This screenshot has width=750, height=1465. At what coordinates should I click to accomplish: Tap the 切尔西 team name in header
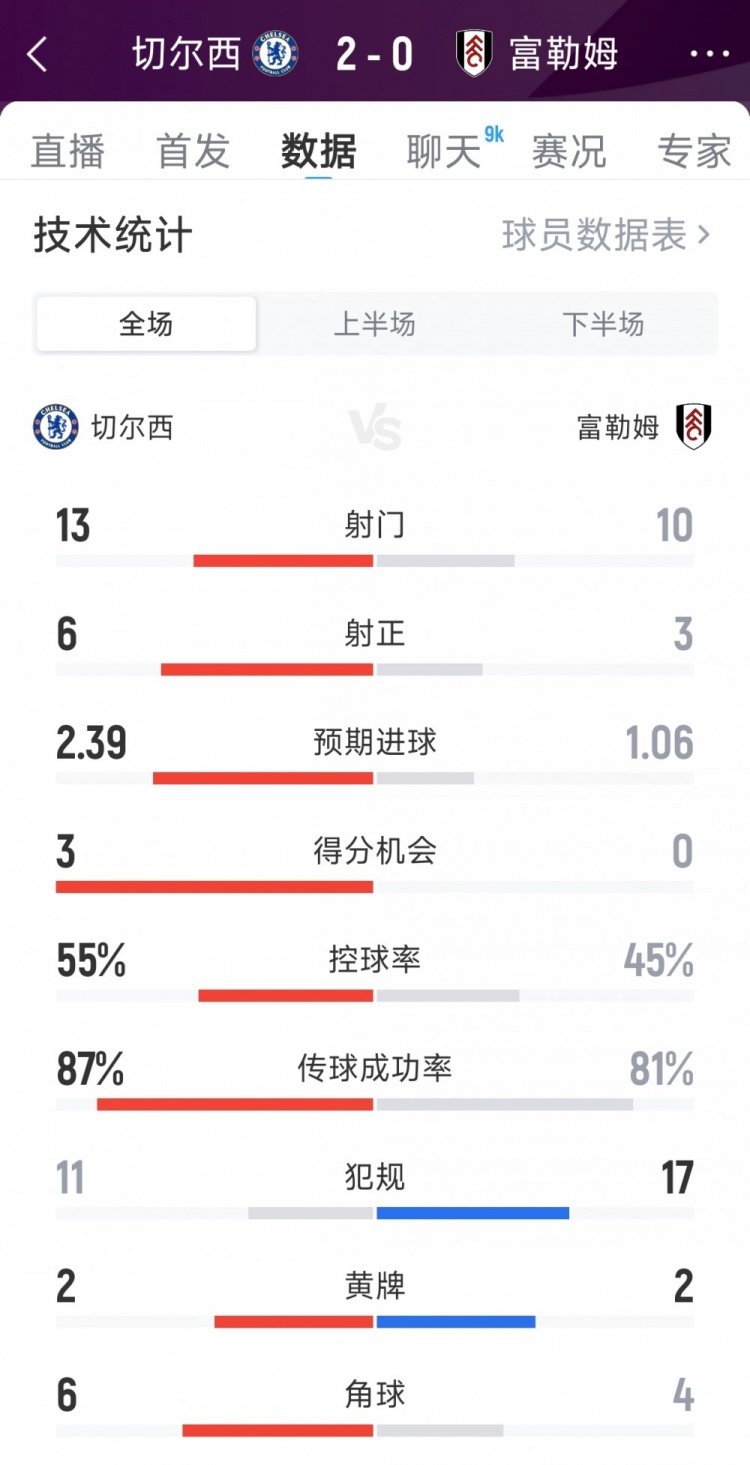point(187,54)
